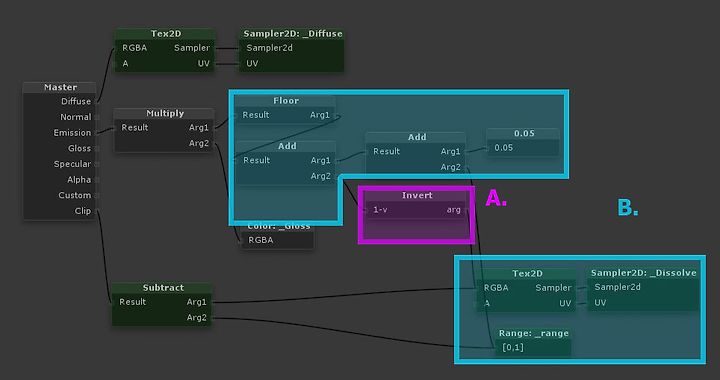Click Sampler input of the _Dissolve Tex2D node

point(553,288)
